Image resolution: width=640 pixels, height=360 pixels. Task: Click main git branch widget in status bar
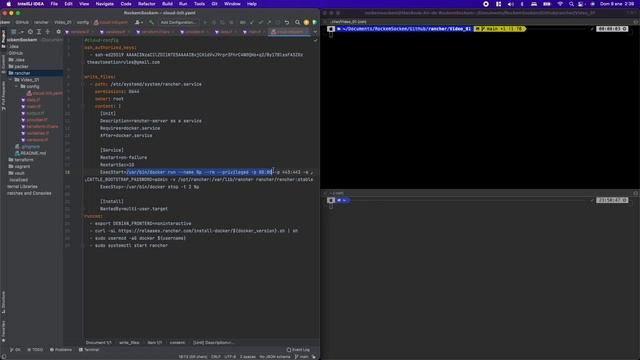302,357
